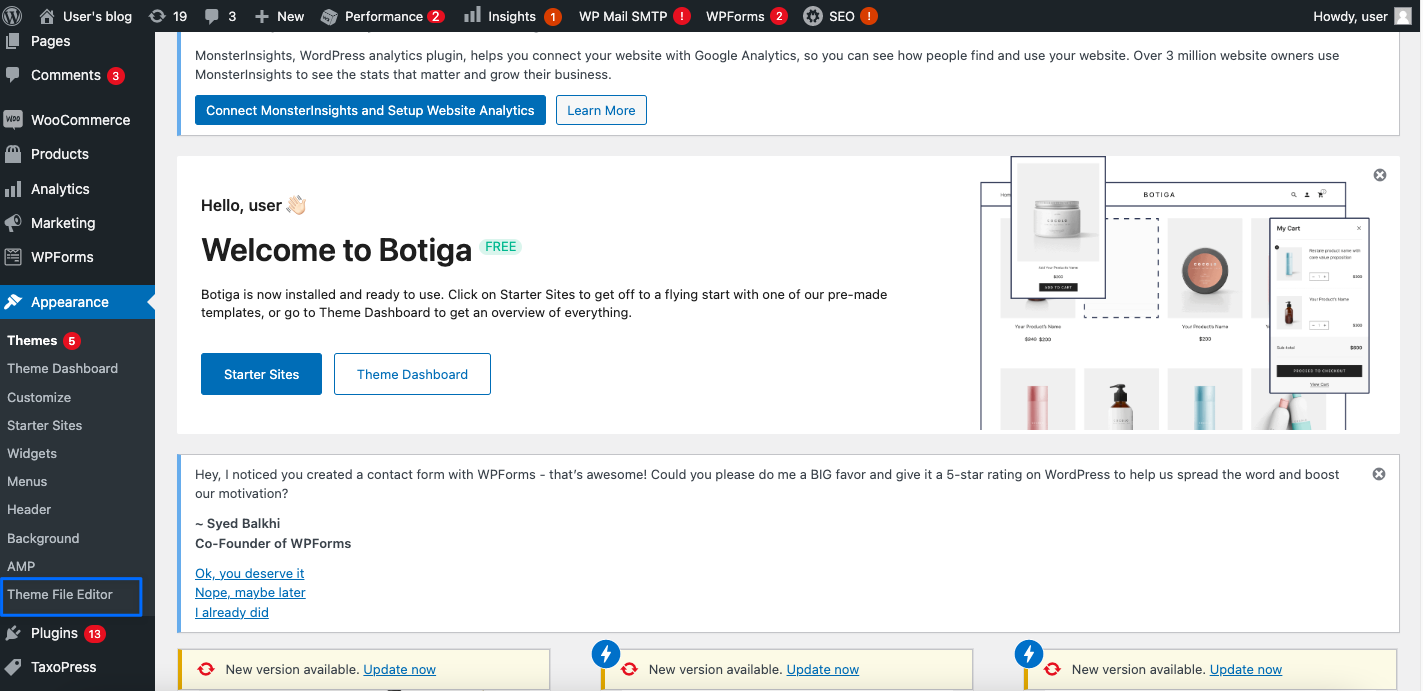Screen dimensions: 1423x691
Task: Click Update now in the rightmost notice
Action: 1246,670
